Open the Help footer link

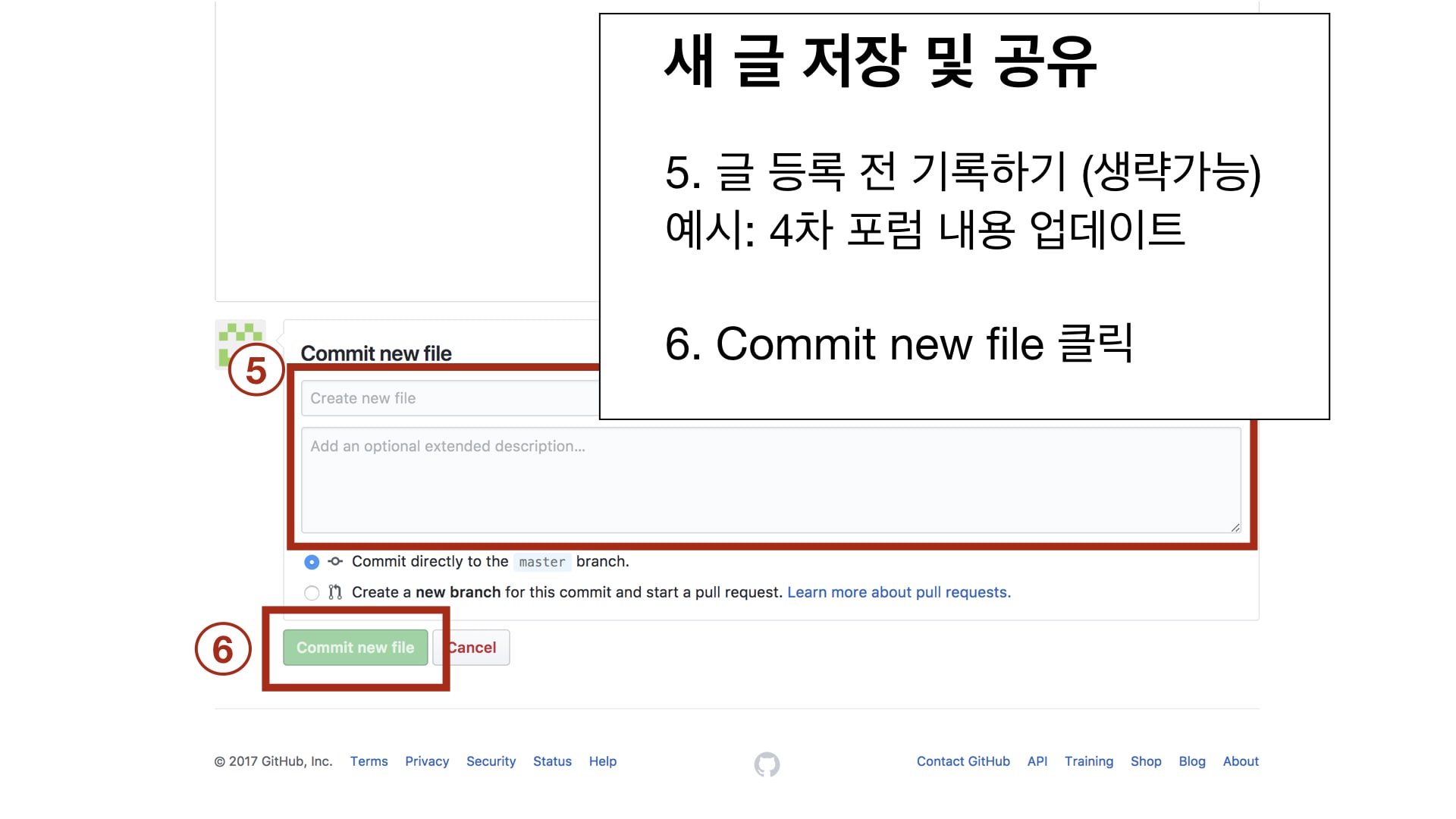pos(603,761)
